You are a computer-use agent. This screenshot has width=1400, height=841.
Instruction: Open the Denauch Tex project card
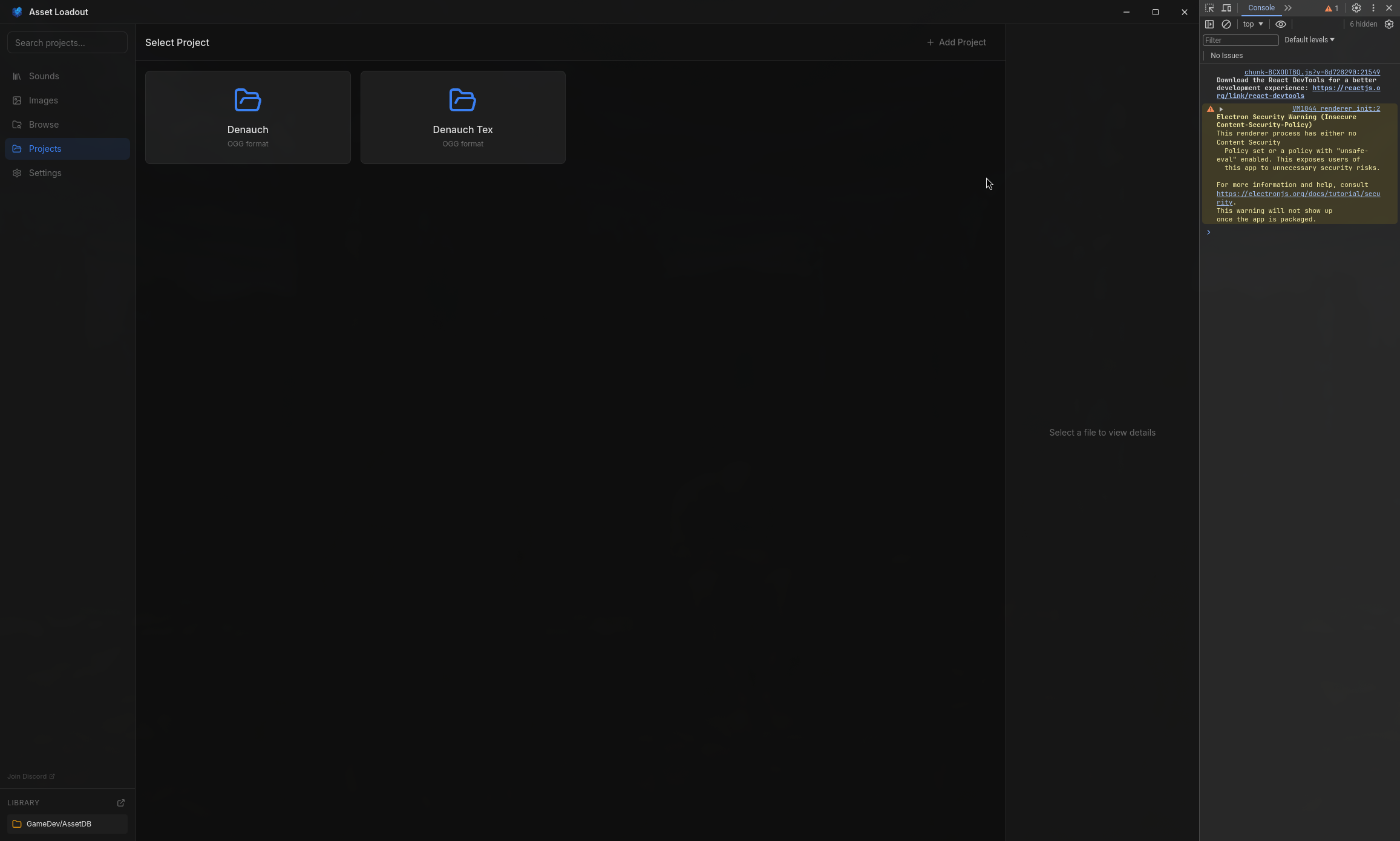pyautogui.click(x=462, y=117)
